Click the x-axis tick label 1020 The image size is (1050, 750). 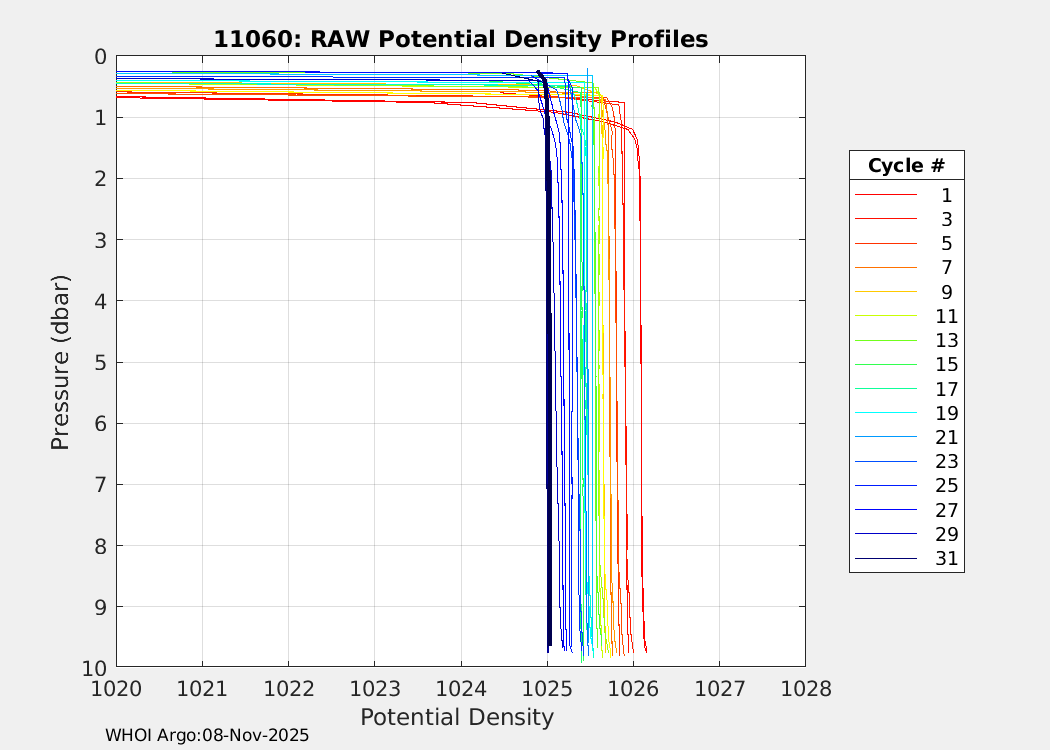coord(116,688)
